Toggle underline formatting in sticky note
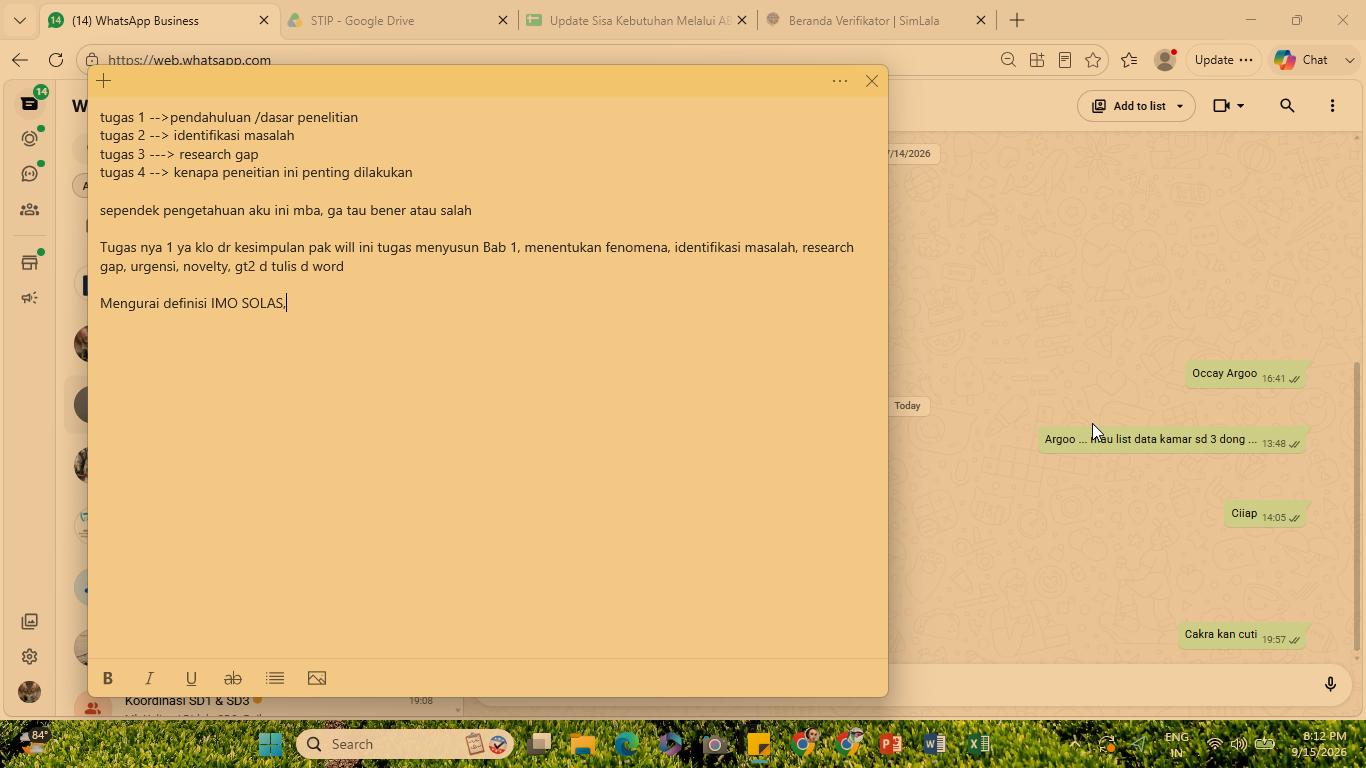The height and width of the screenshot is (768, 1366). point(191,678)
